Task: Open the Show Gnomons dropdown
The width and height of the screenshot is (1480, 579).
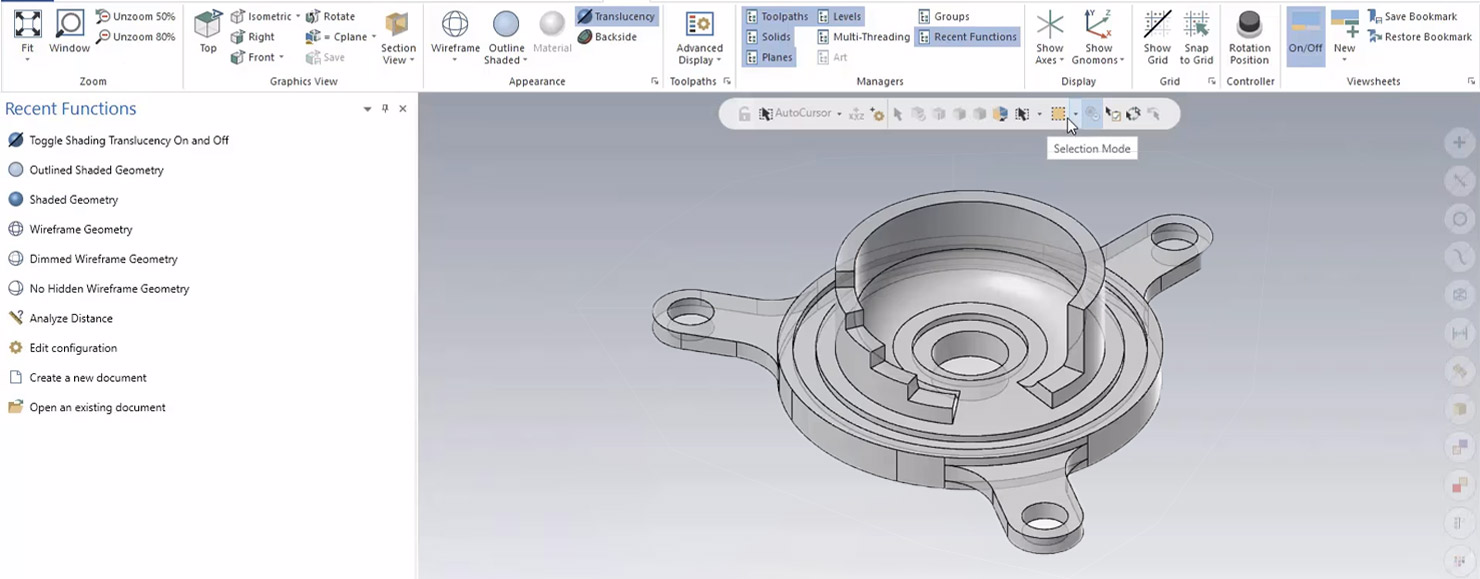Action: (1099, 60)
